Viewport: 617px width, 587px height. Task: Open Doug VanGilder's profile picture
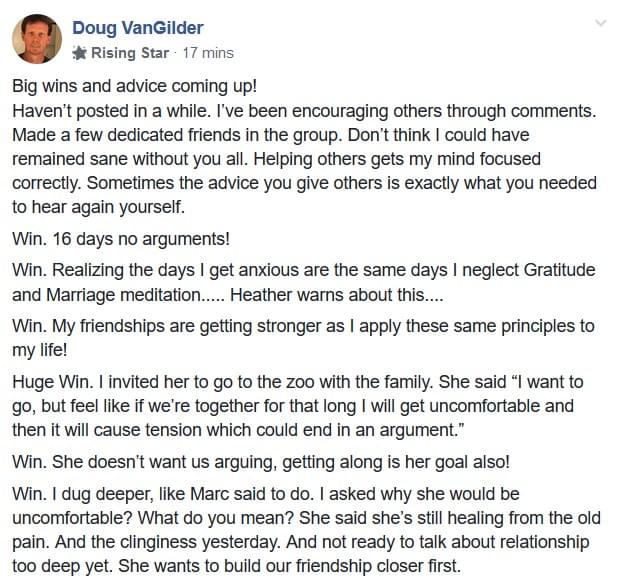click(x=37, y=39)
